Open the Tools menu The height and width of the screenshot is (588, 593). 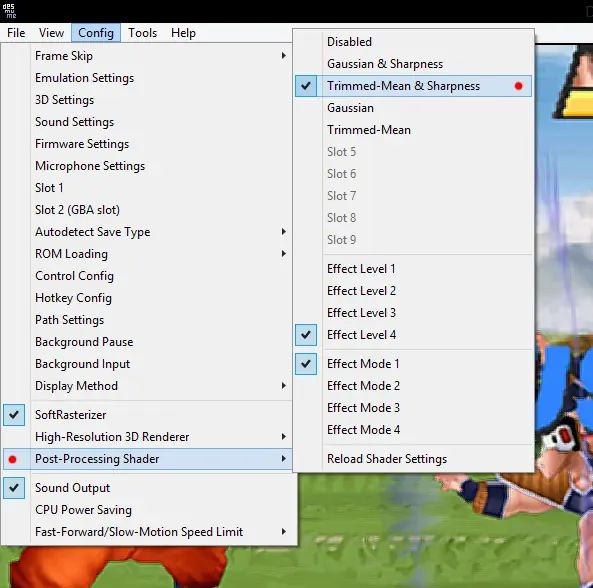142,33
